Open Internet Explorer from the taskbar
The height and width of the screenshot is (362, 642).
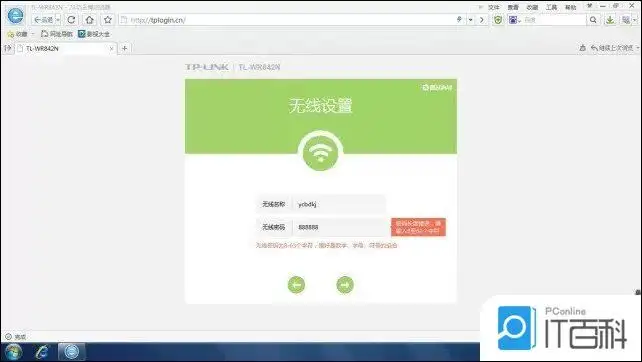pyautogui.click(x=42, y=352)
